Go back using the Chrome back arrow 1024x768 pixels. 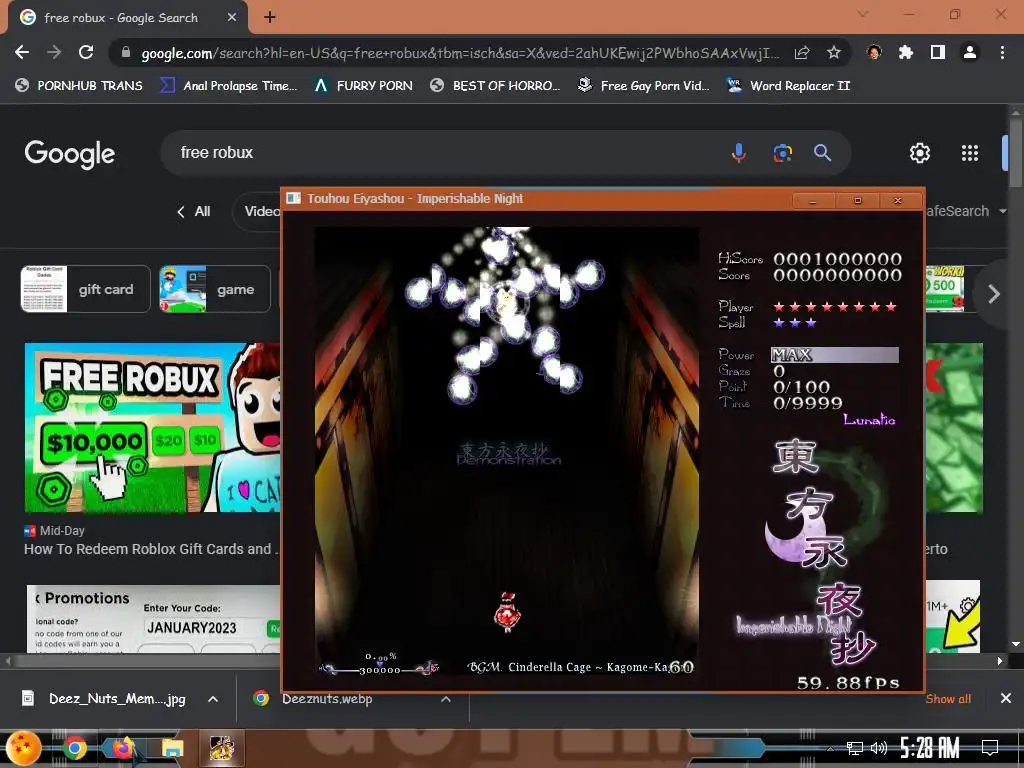point(22,52)
